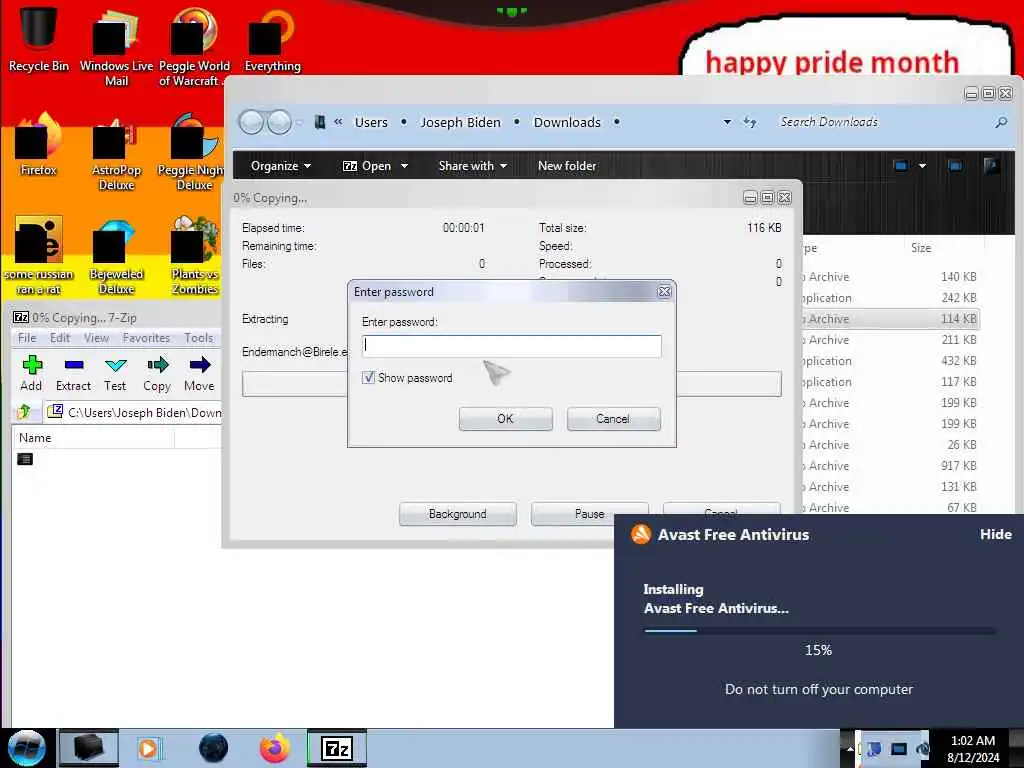Open the media player taskbar icon
Image resolution: width=1024 pixels, height=768 pixels.
[150, 748]
